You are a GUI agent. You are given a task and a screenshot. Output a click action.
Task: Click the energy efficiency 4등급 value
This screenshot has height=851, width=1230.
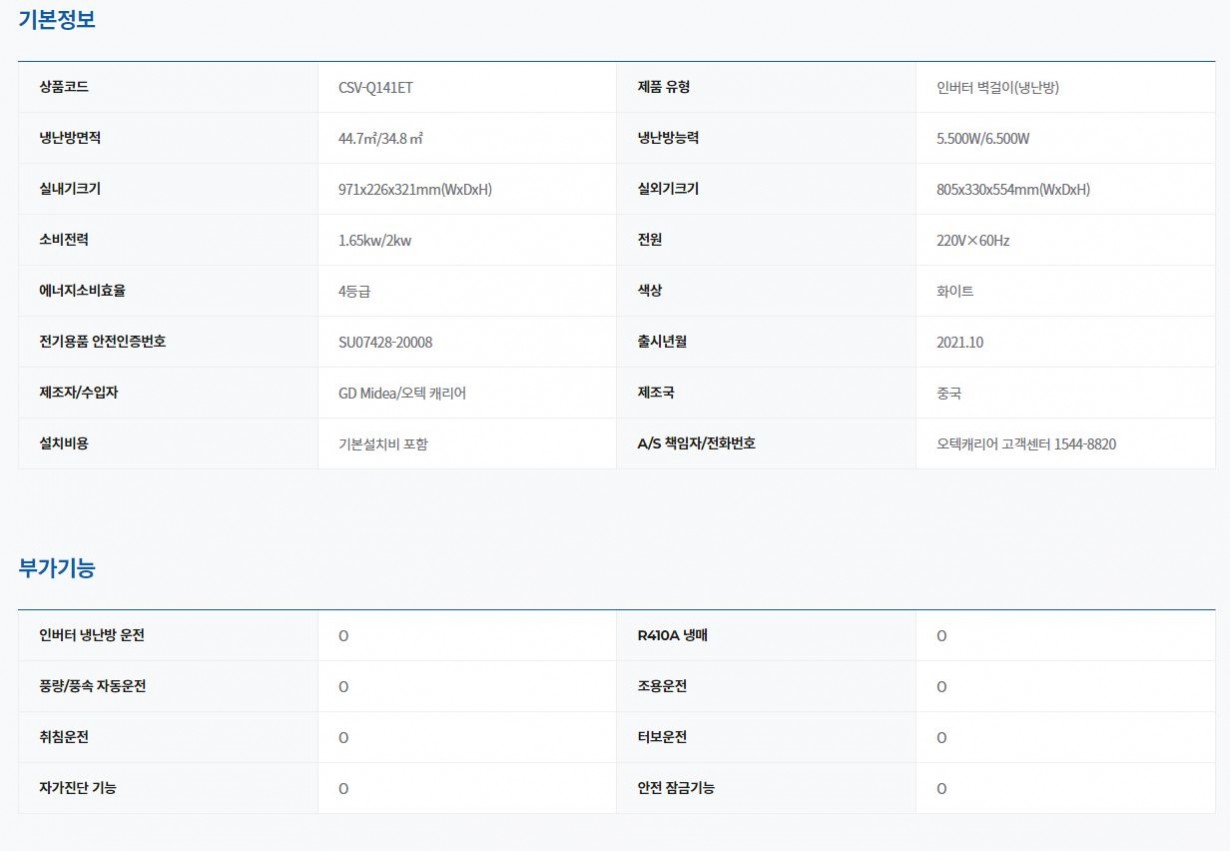(355, 292)
